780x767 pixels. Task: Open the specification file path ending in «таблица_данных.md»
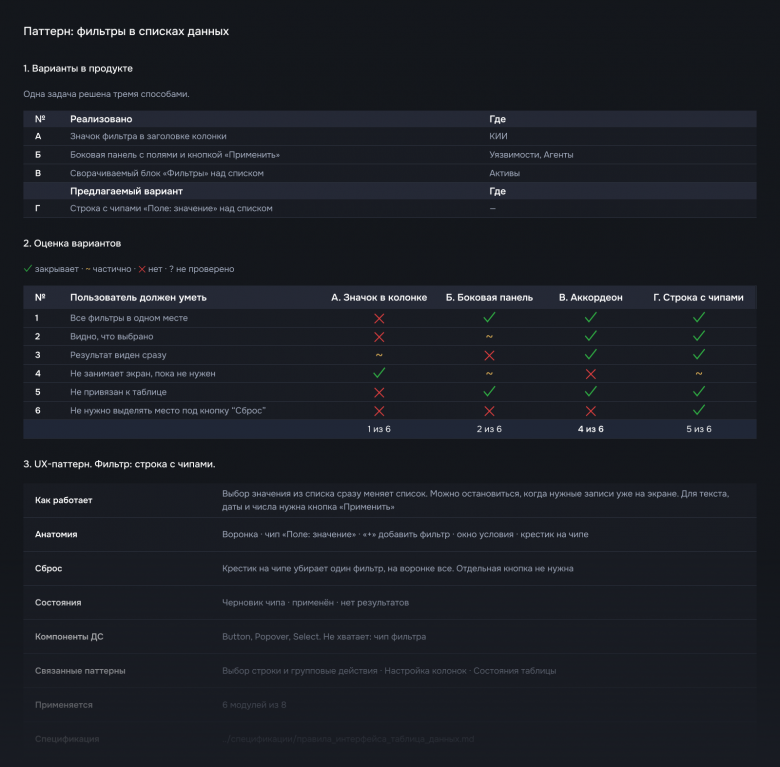(x=348, y=739)
